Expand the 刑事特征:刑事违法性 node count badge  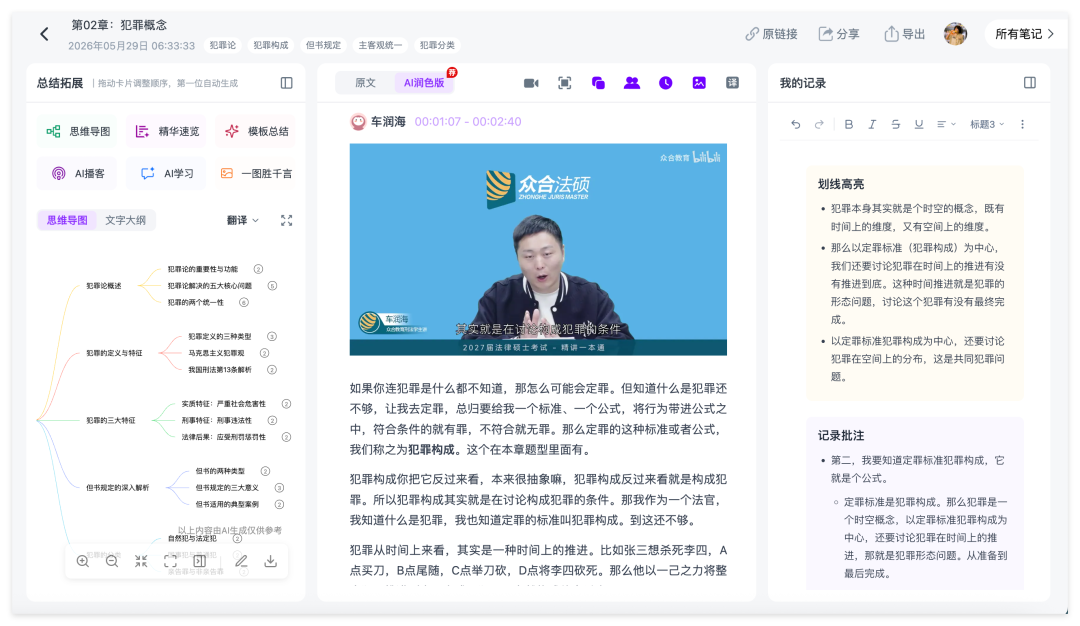[272, 421]
